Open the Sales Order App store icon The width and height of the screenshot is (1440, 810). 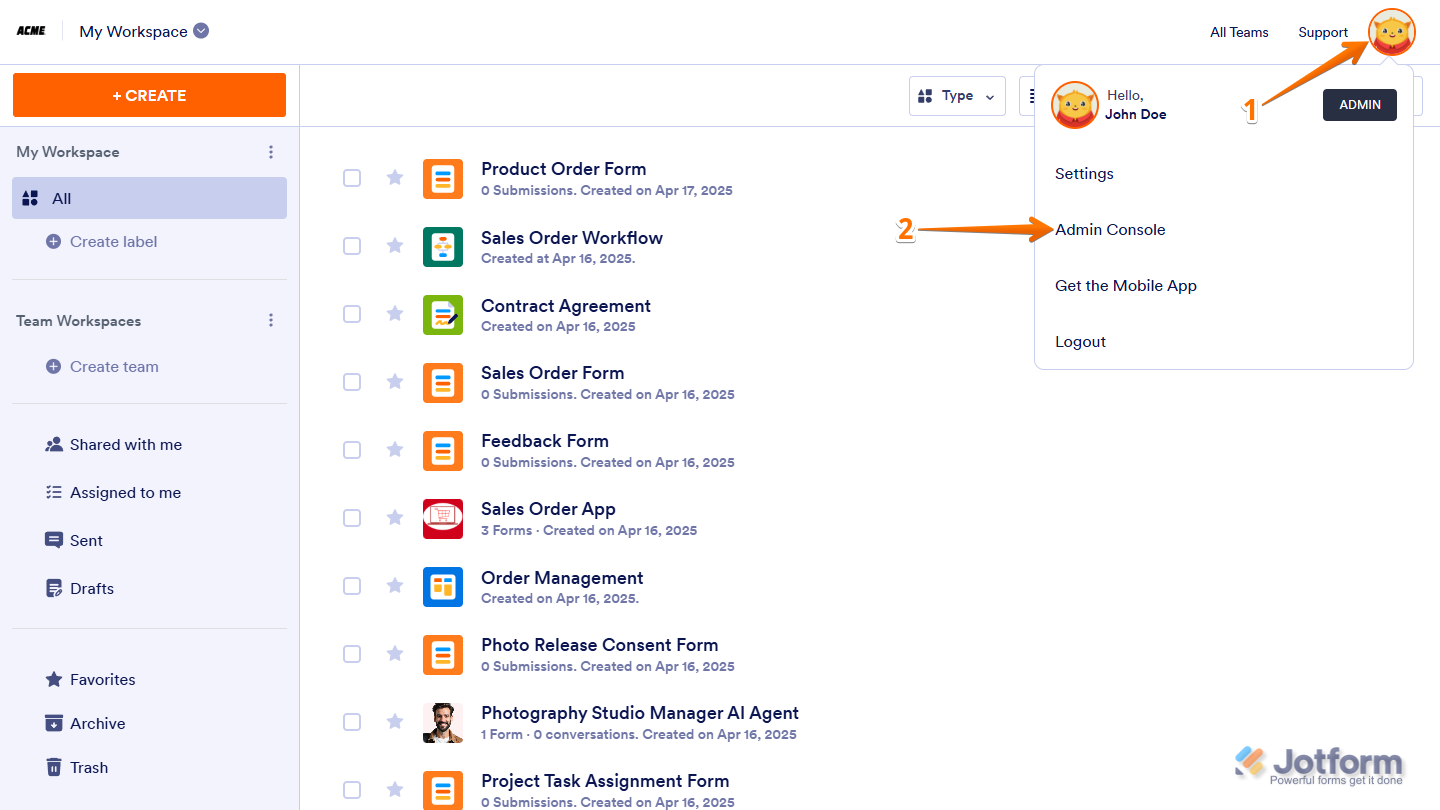point(443,518)
